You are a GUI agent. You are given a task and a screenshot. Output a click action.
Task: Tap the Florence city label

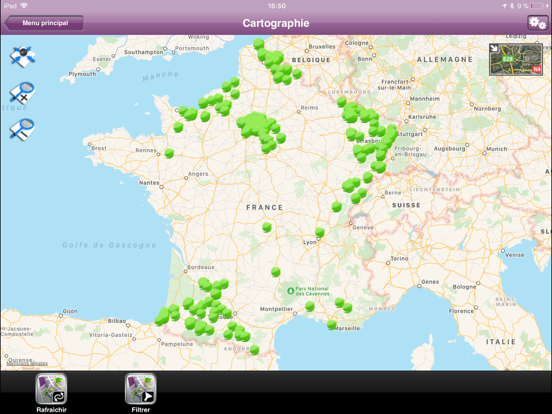(461, 311)
